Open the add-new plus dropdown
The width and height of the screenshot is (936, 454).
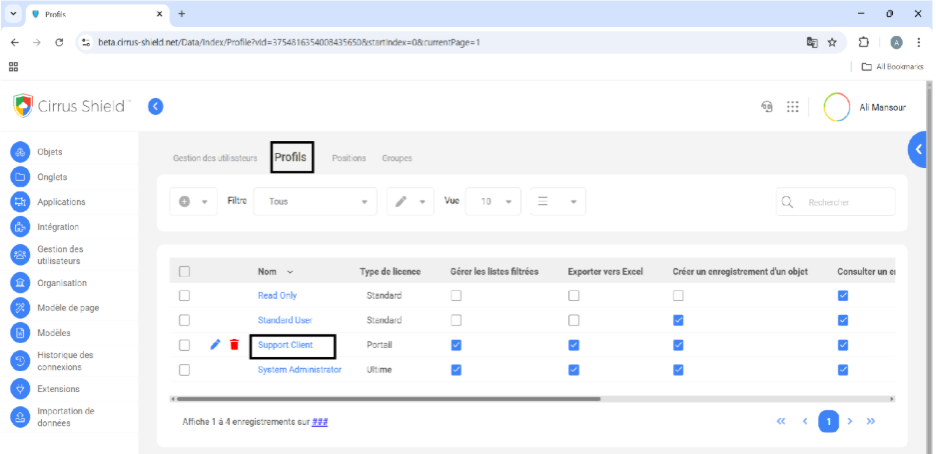[x=193, y=201]
